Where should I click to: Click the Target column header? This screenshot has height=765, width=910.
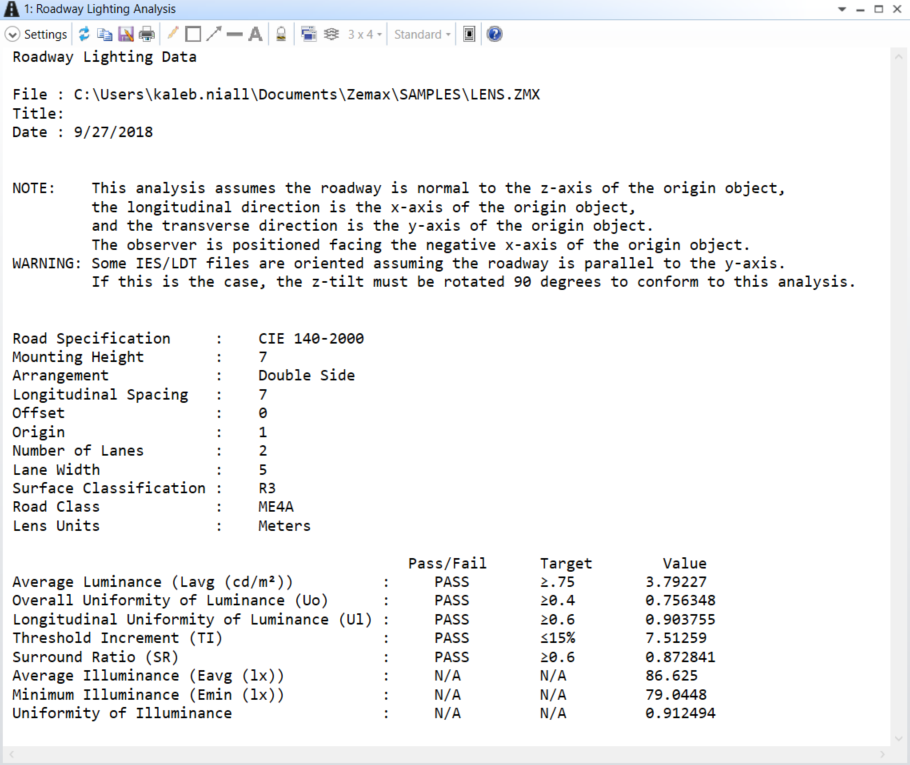[x=566, y=563]
